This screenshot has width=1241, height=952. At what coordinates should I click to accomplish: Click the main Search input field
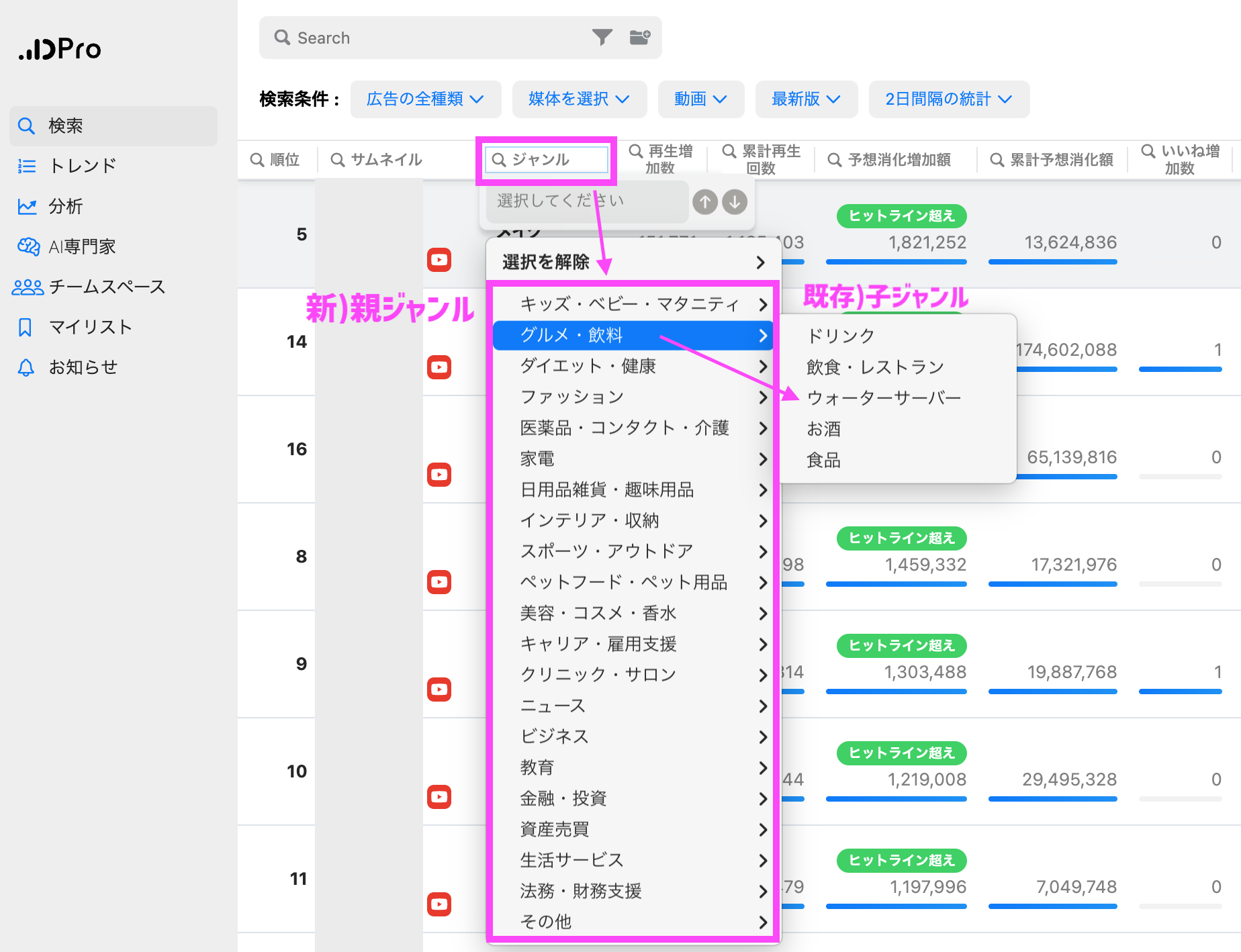[x=436, y=38]
